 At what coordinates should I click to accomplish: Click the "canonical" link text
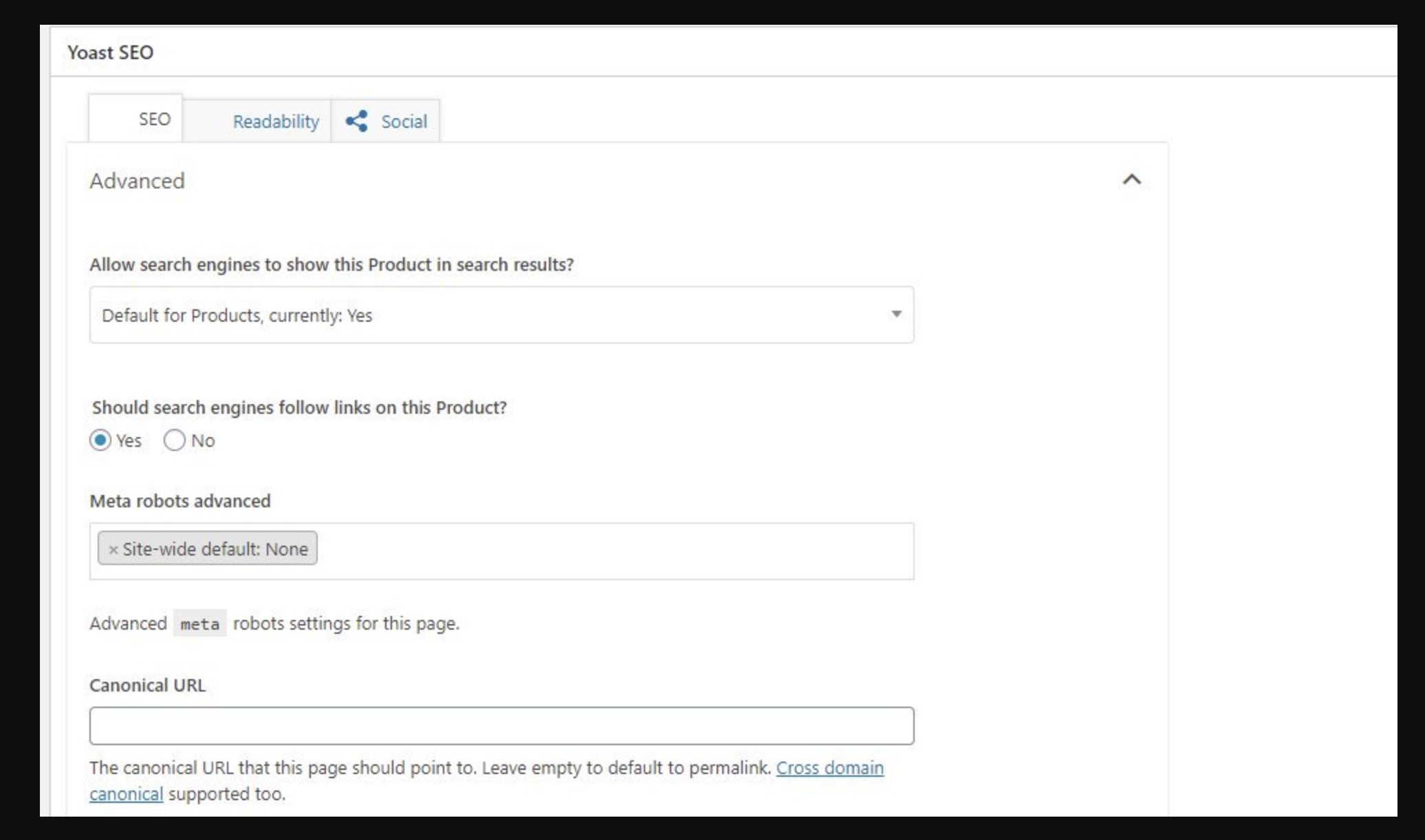click(127, 794)
